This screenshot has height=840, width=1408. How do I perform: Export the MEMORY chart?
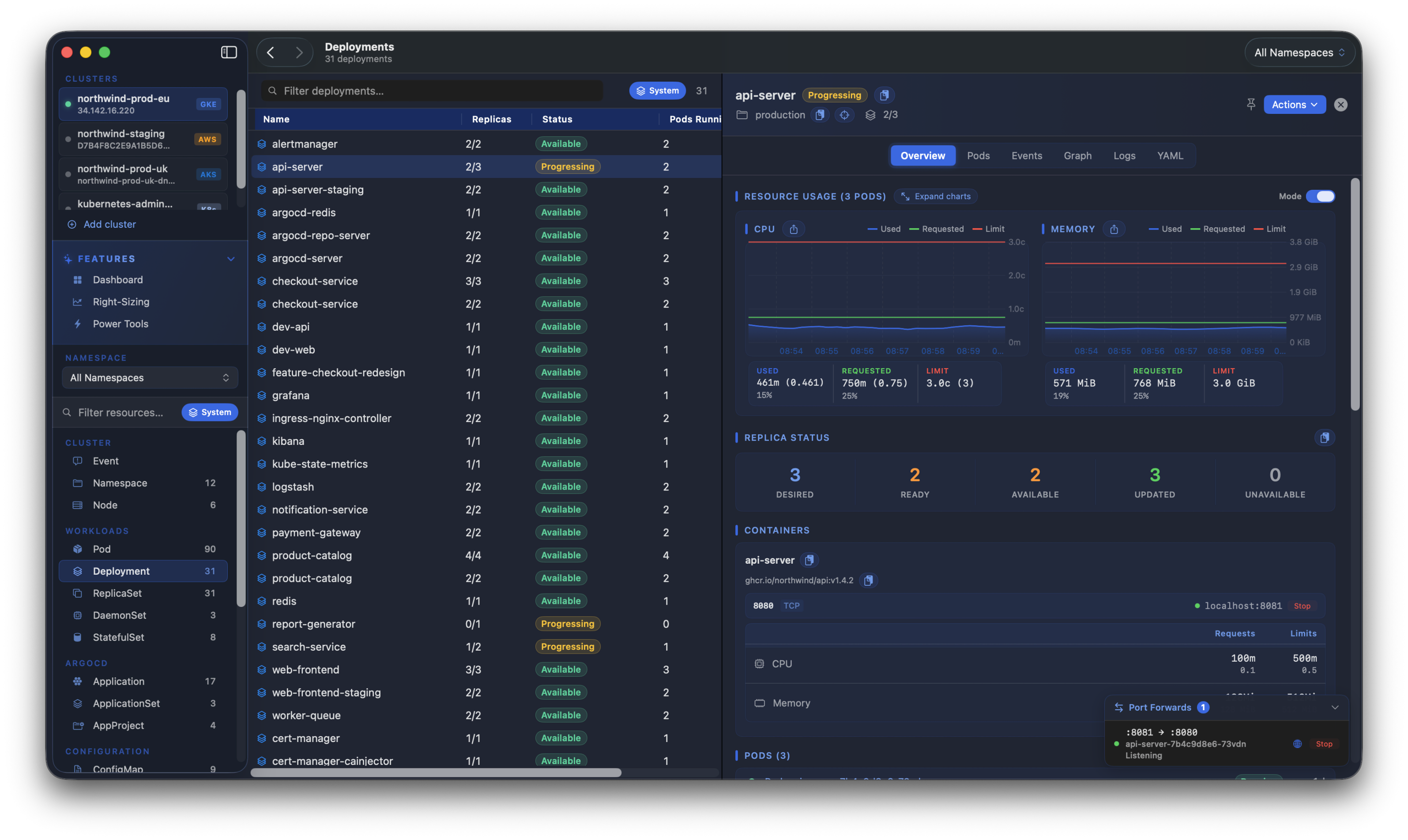coord(1114,229)
